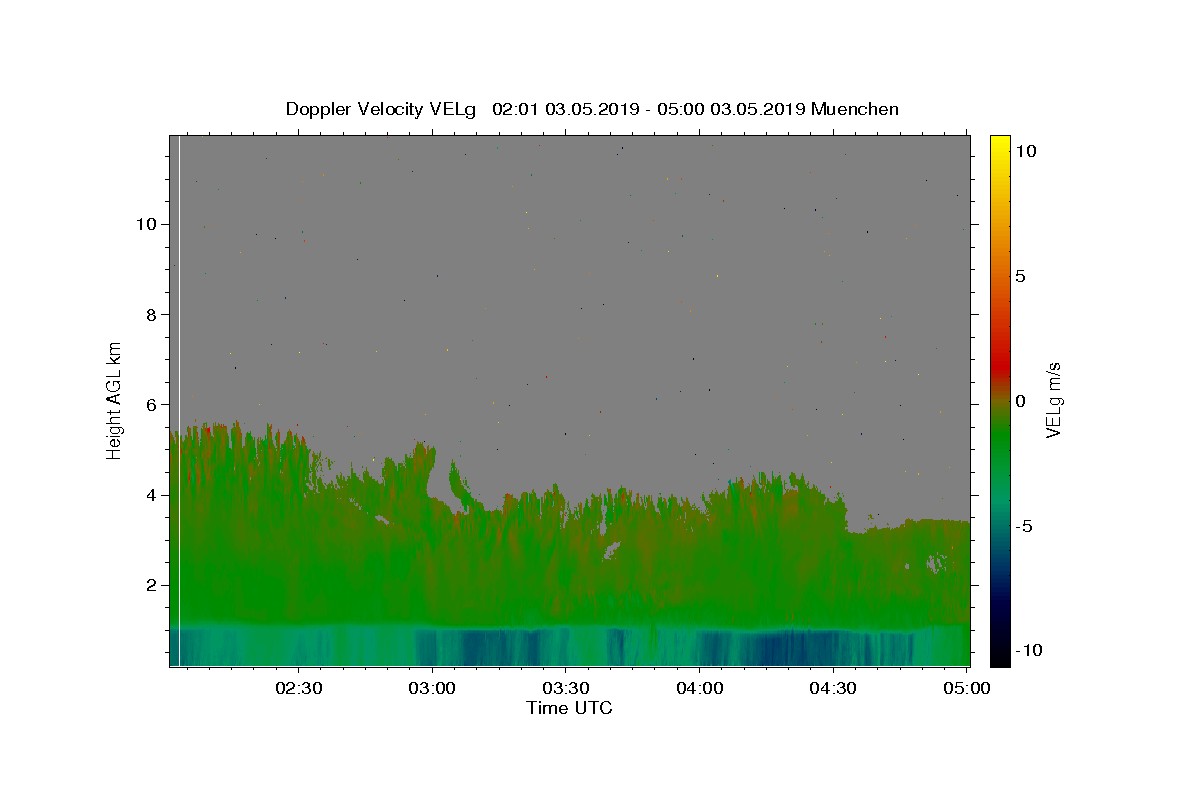Screen dimensions: 1200x800
Task: Click the 03:00 time tick label
Action: pos(433,688)
